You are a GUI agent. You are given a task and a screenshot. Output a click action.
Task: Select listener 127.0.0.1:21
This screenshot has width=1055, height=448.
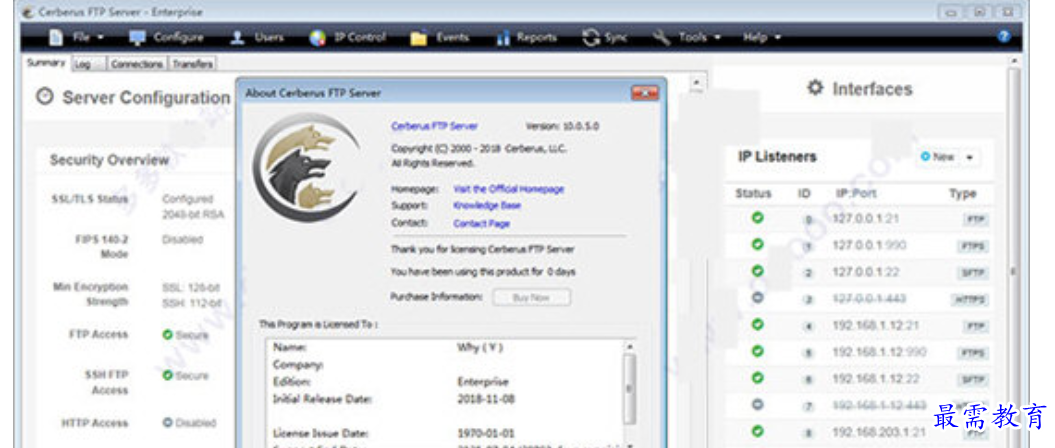(x=859, y=219)
